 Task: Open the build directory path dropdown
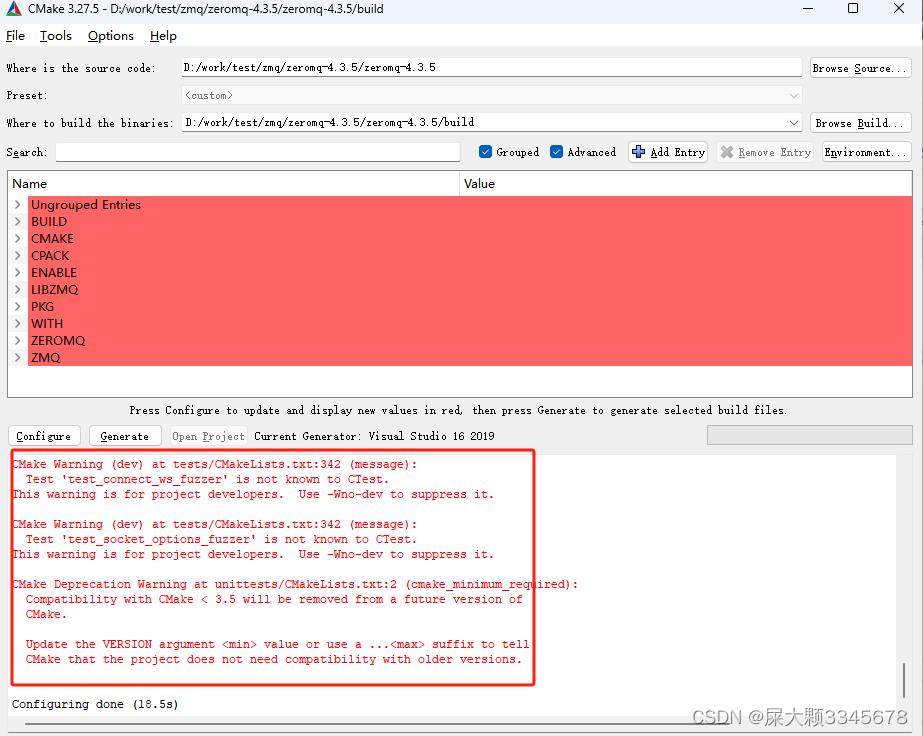tap(791, 123)
